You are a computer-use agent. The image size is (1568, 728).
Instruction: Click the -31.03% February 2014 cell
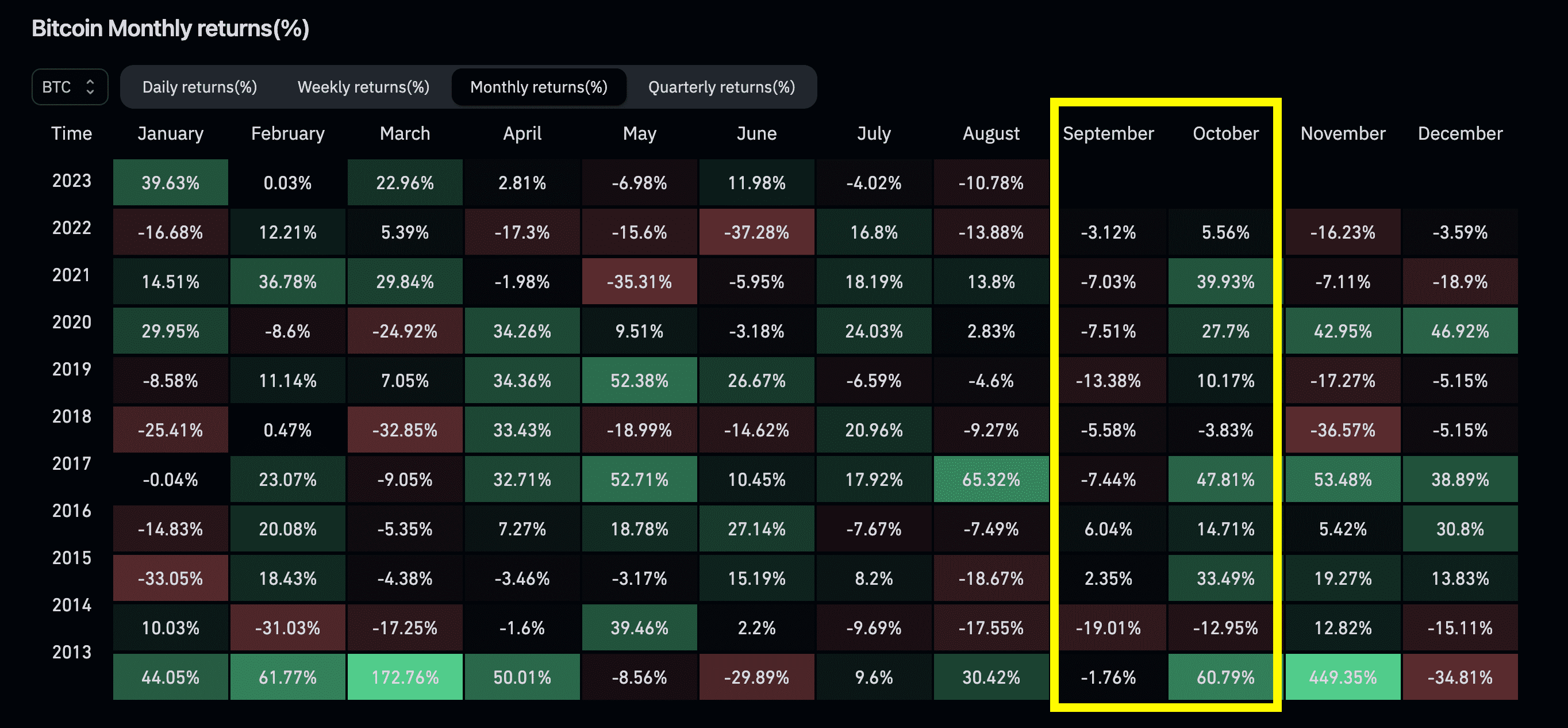[x=288, y=627]
